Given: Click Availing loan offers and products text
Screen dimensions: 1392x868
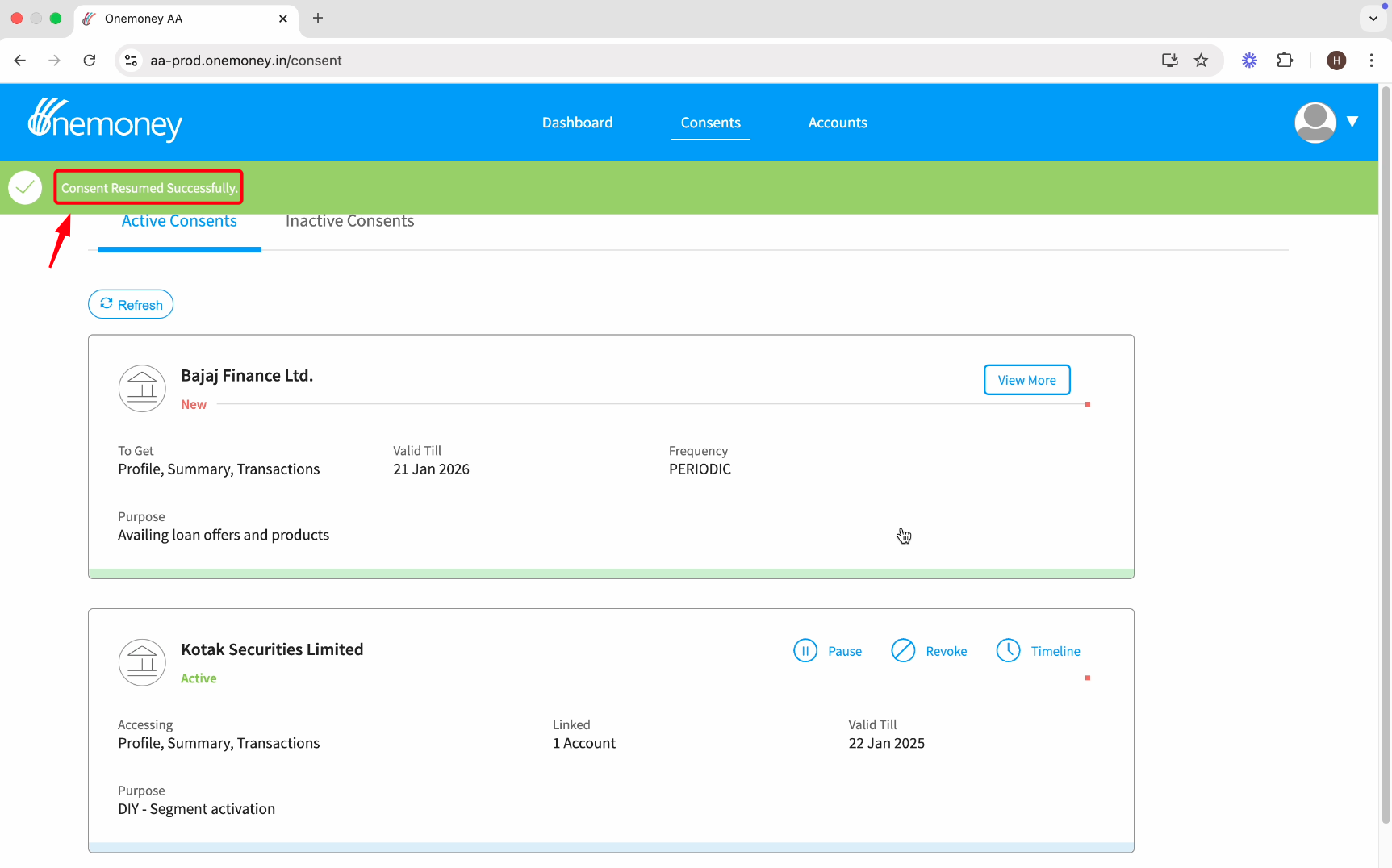Looking at the screenshot, I should pyautogui.click(x=224, y=535).
